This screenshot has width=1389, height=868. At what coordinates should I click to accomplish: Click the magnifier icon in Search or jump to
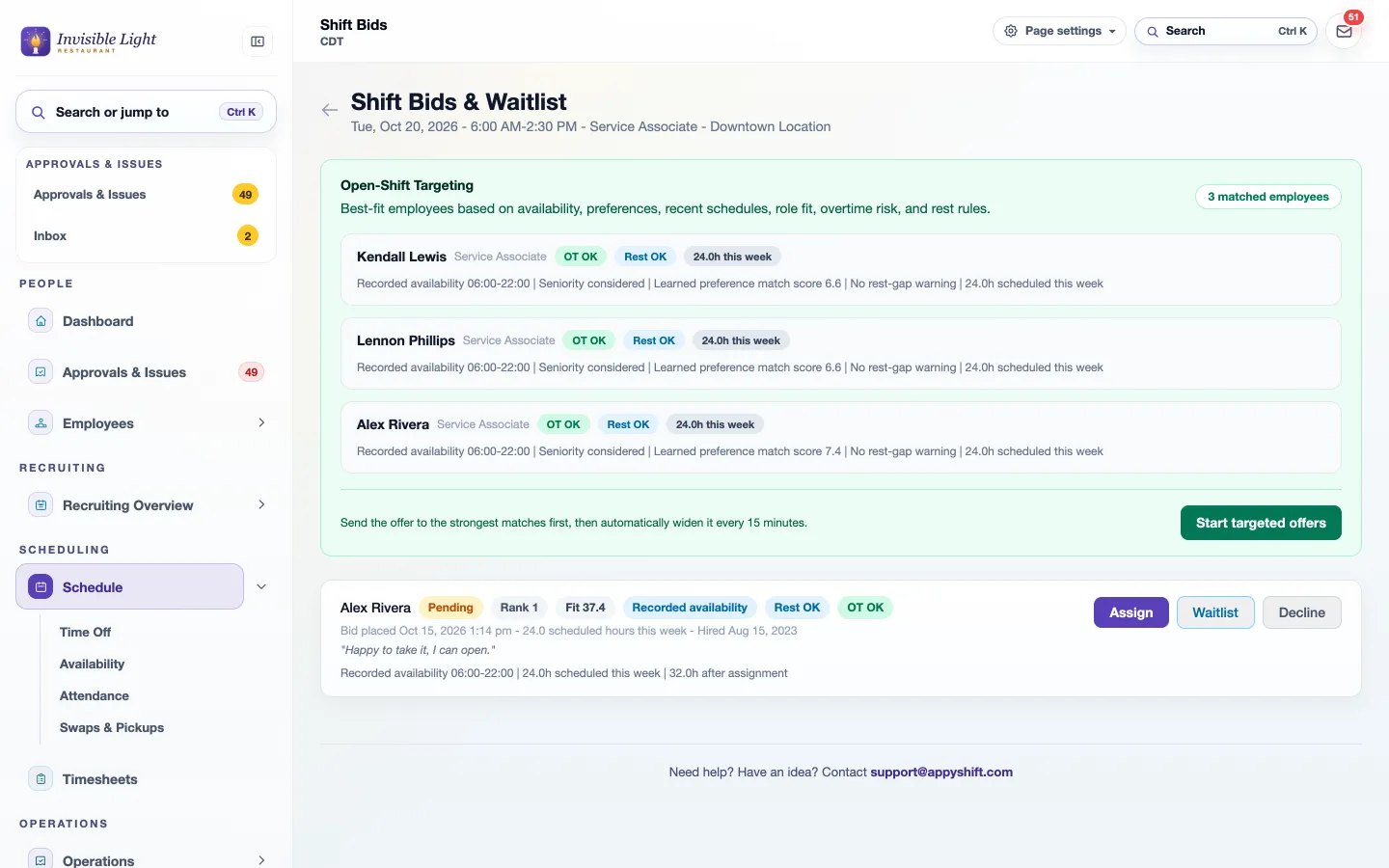[x=39, y=113]
